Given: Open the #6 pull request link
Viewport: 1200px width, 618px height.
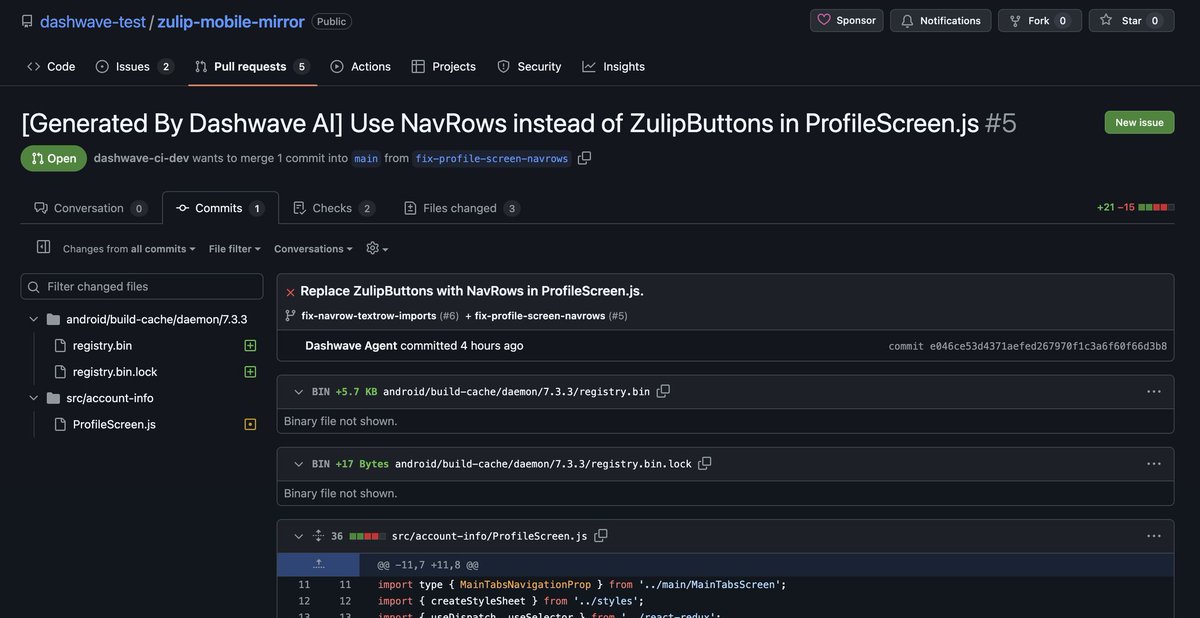Looking at the screenshot, I should (x=449, y=316).
